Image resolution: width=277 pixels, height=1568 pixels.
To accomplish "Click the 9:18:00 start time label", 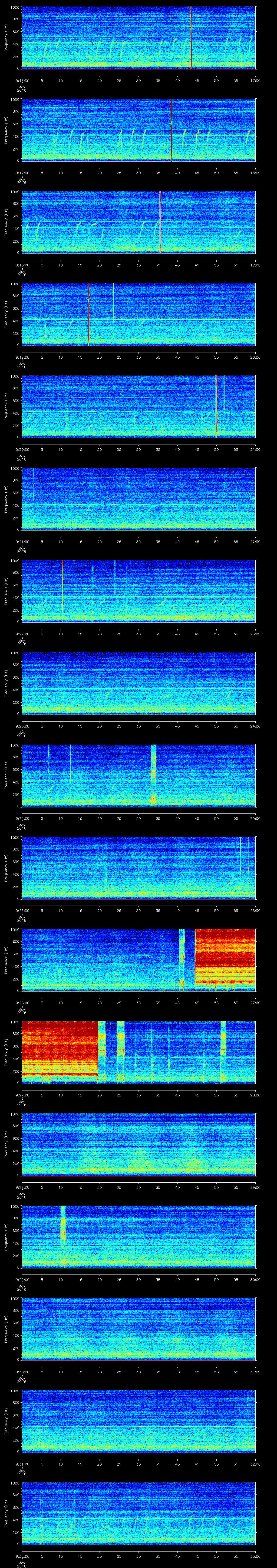I will pos(22,265).
